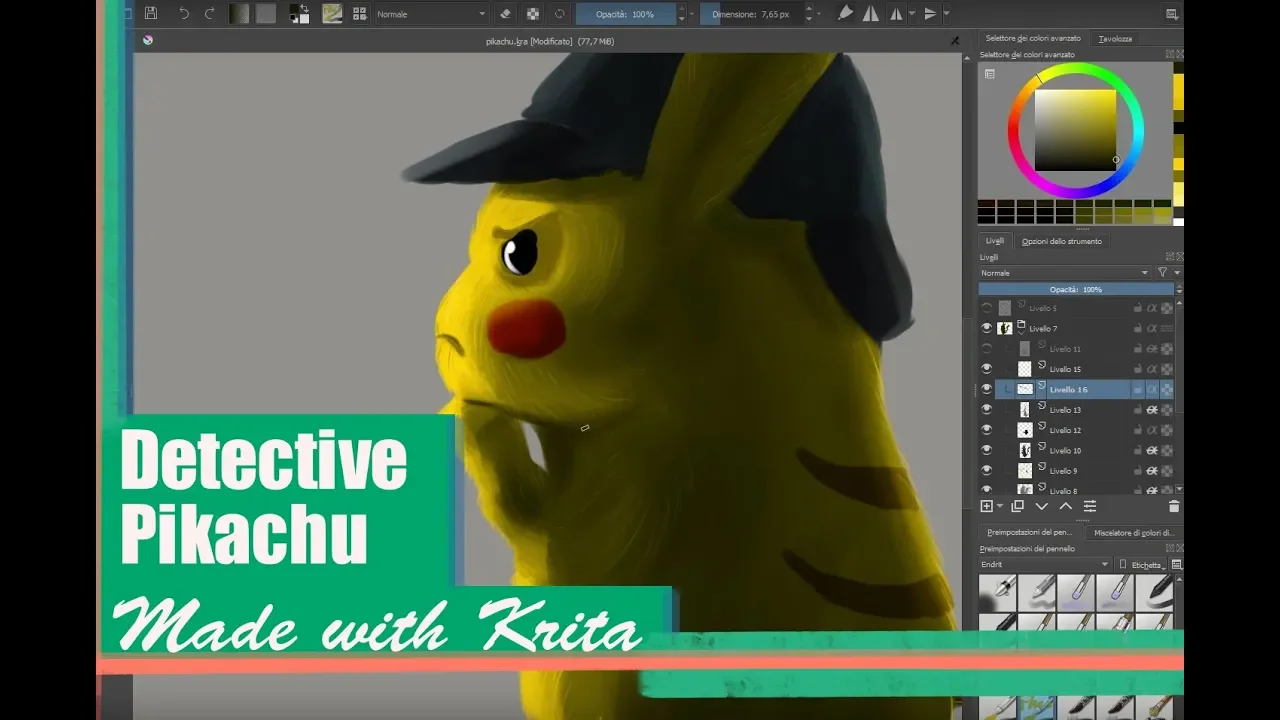
Task: Undo the last action
Action: point(184,13)
